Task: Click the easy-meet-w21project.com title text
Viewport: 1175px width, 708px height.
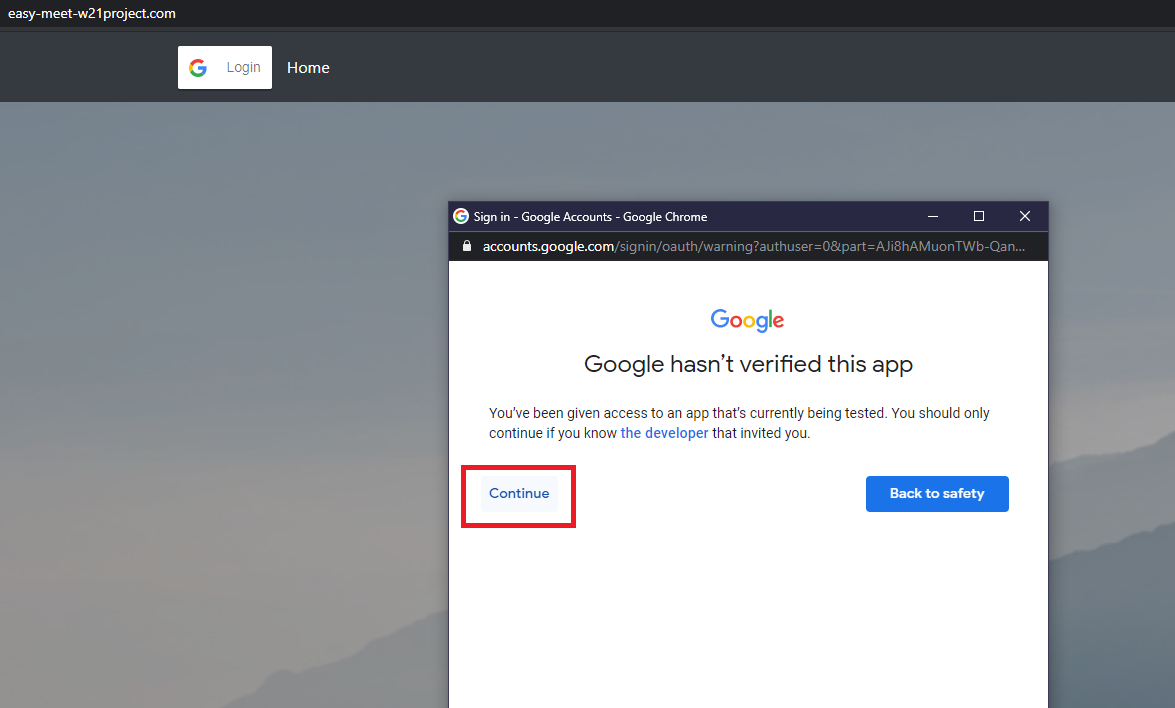Action: [x=93, y=13]
